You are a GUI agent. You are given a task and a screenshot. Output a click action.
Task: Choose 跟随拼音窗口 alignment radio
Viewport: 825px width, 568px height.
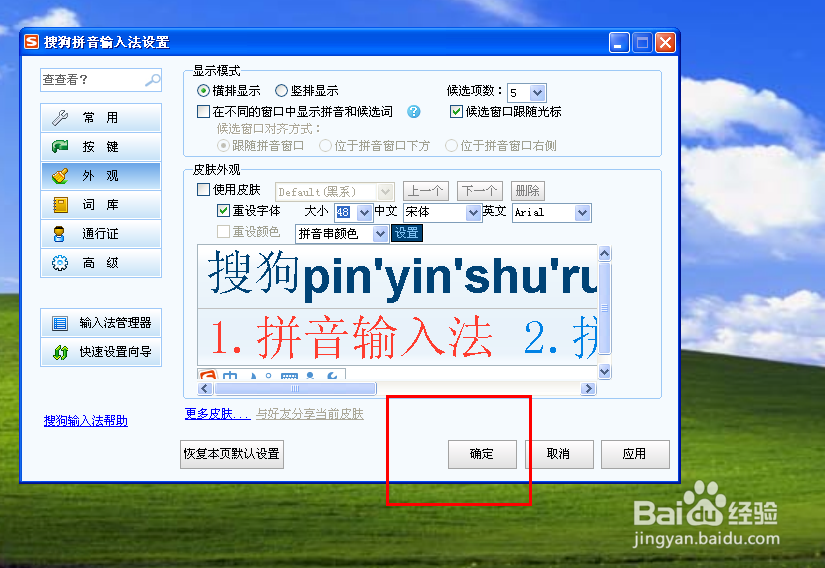tap(224, 146)
